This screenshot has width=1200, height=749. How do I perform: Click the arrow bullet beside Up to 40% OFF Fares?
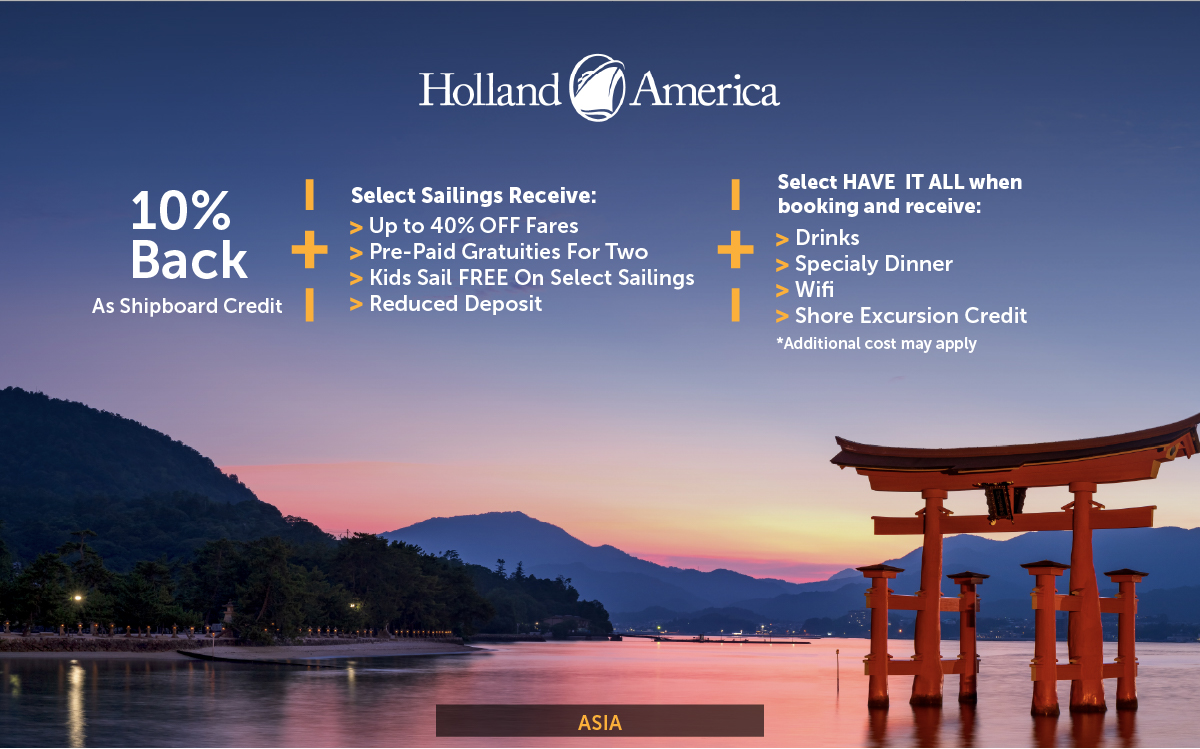coord(356,227)
